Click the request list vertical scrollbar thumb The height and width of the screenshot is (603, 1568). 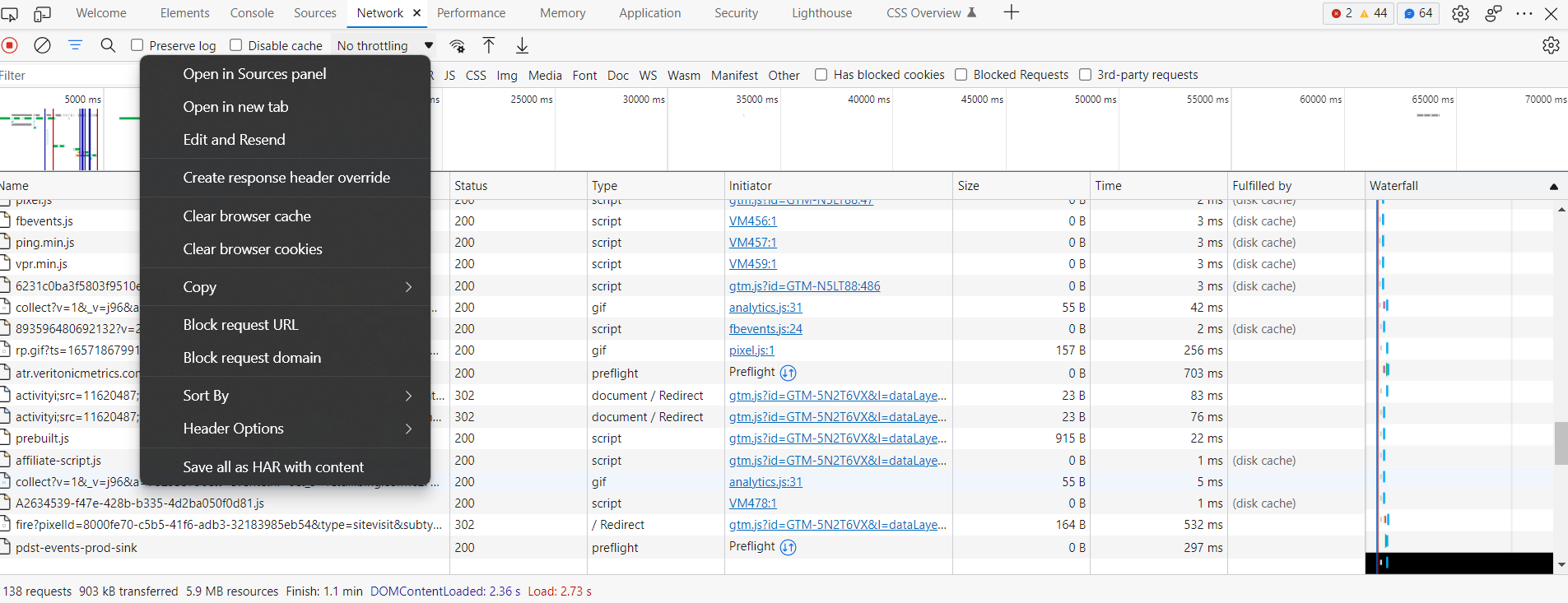(1561, 443)
